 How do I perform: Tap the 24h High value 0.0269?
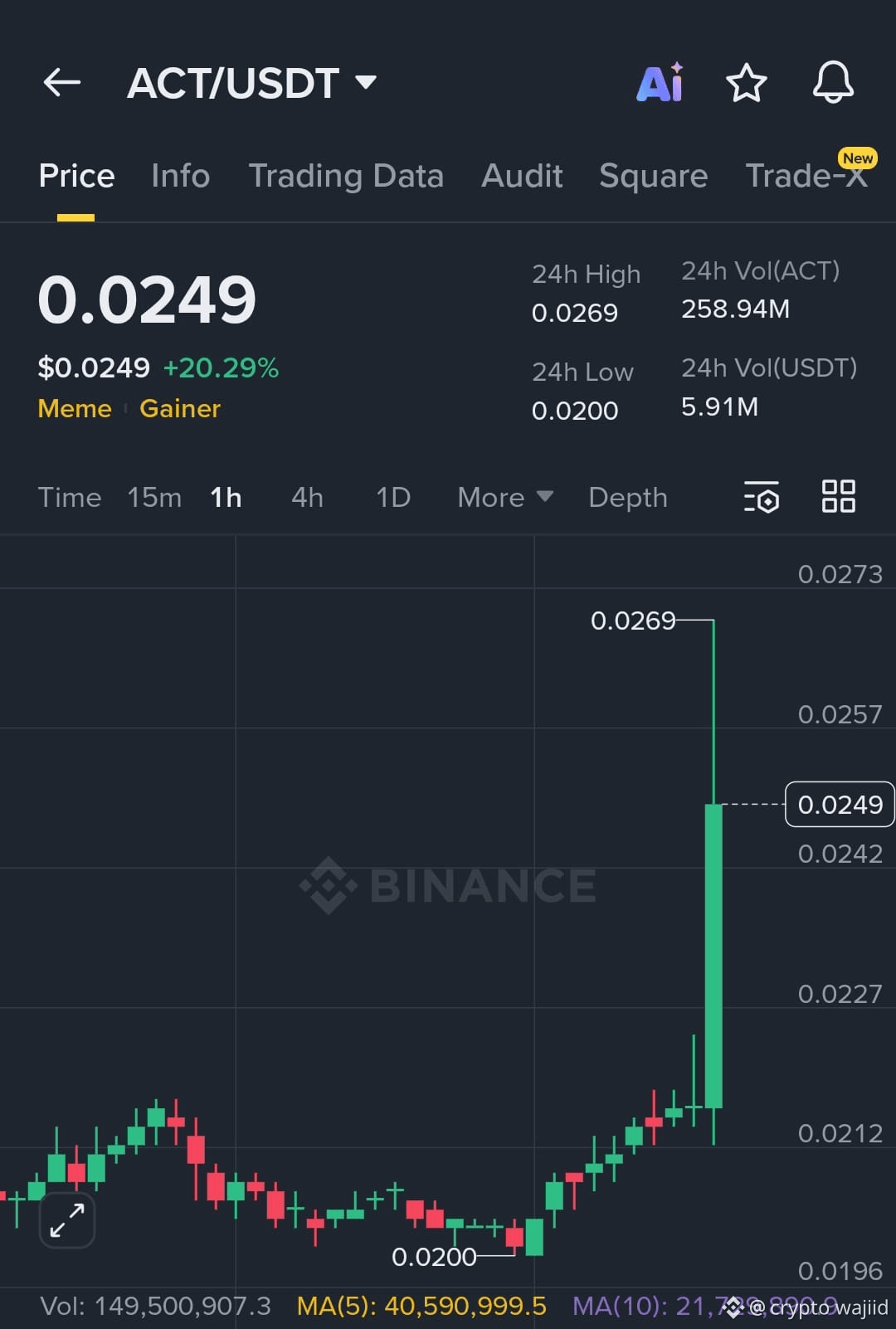pyautogui.click(x=575, y=313)
